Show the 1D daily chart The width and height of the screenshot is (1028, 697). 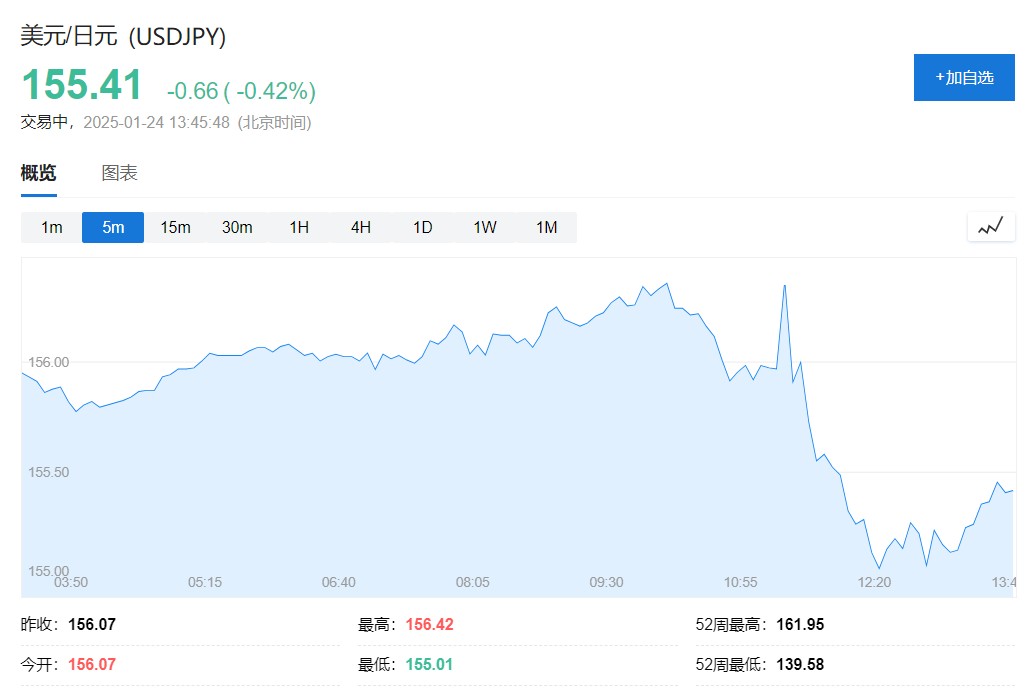422,228
